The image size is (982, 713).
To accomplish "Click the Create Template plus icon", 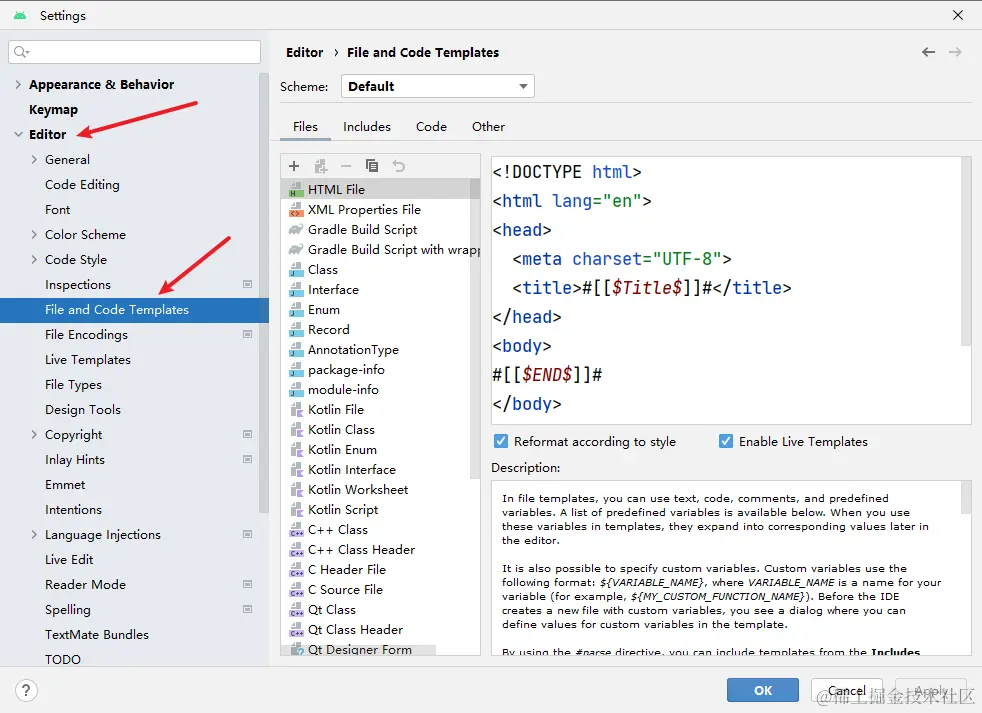I will tap(294, 166).
